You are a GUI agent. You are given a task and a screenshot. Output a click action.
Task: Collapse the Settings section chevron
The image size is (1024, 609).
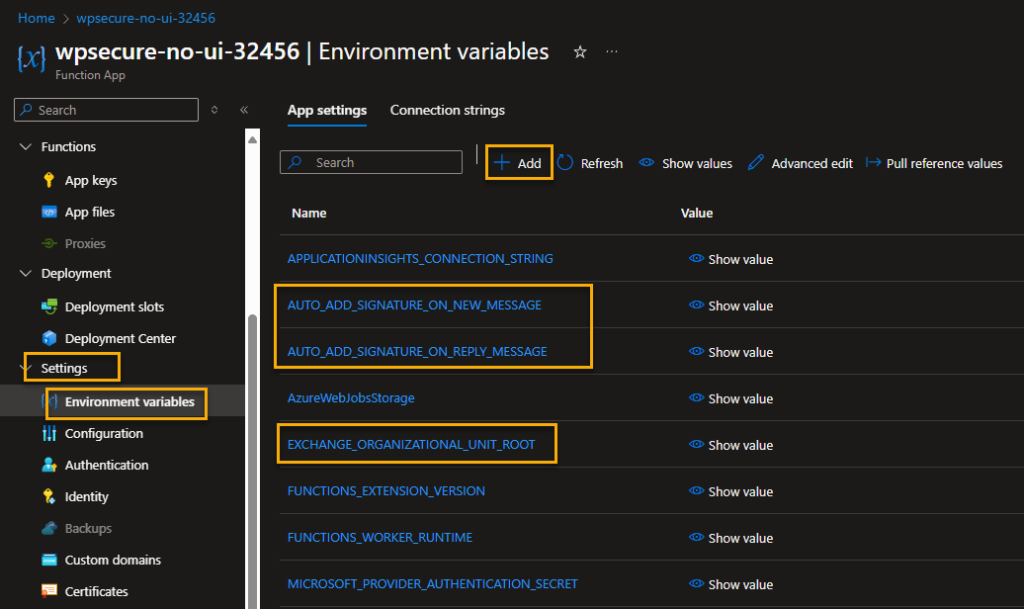click(27, 367)
